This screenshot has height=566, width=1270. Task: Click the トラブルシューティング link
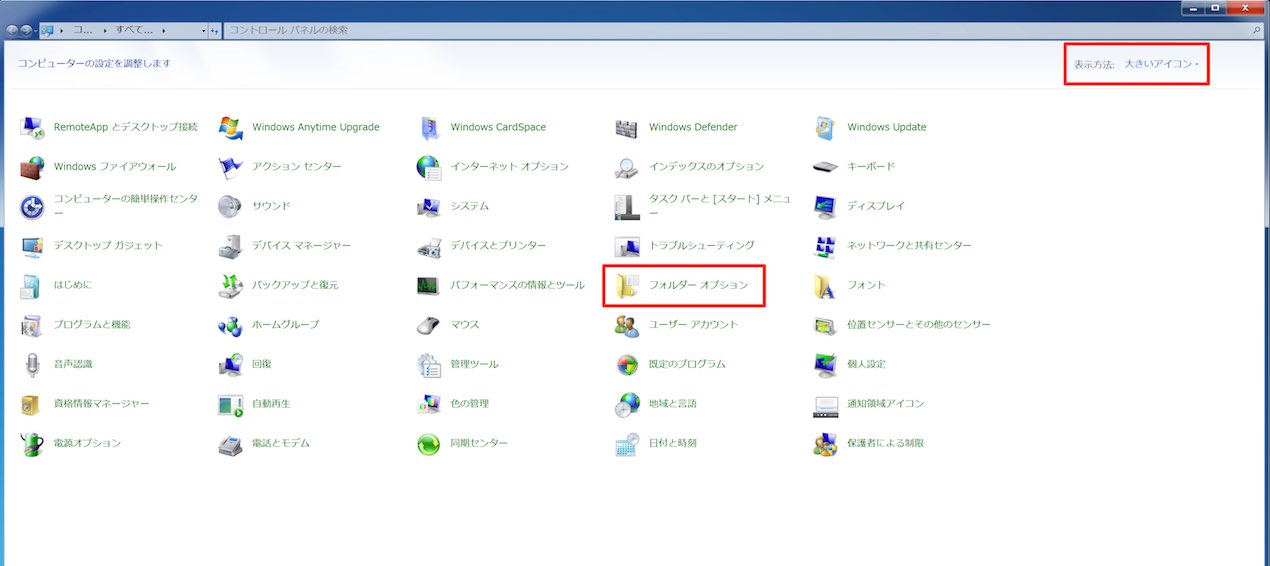point(701,245)
